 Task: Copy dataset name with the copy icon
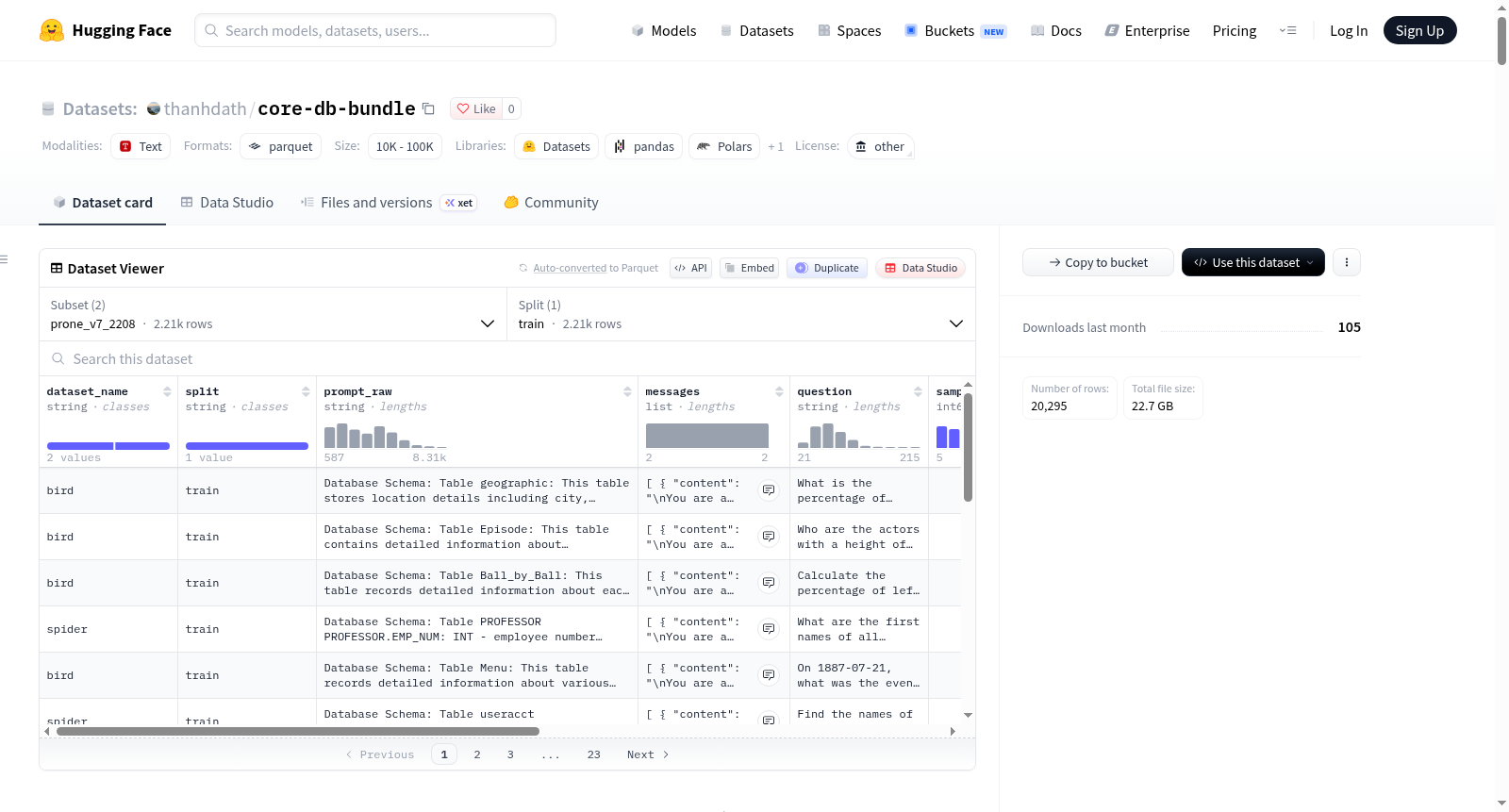[428, 108]
